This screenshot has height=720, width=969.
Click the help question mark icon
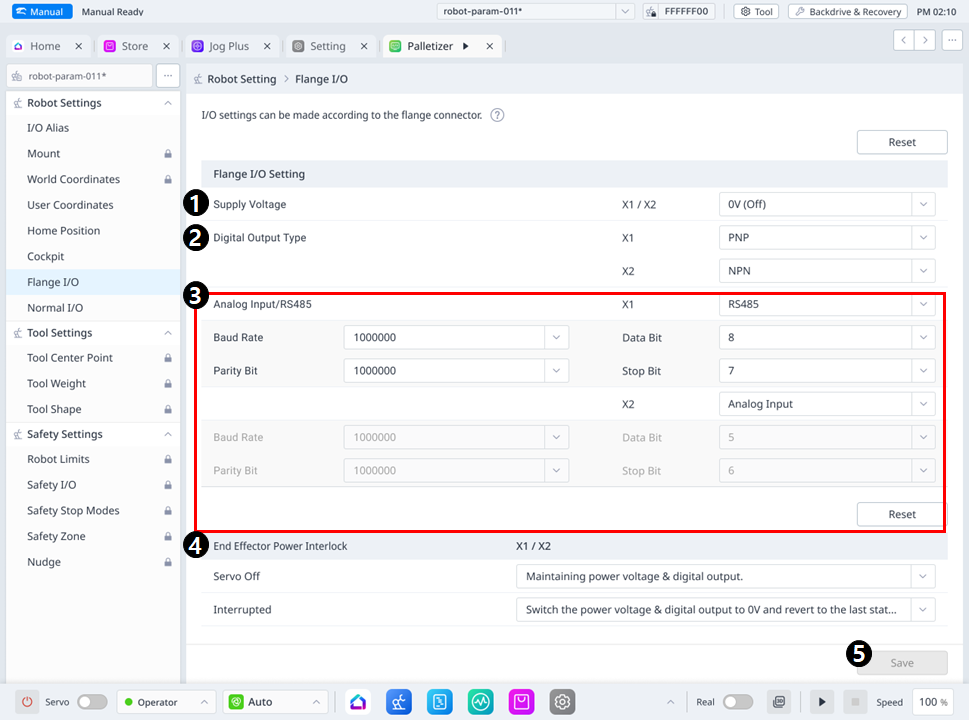tap(497, 115)
